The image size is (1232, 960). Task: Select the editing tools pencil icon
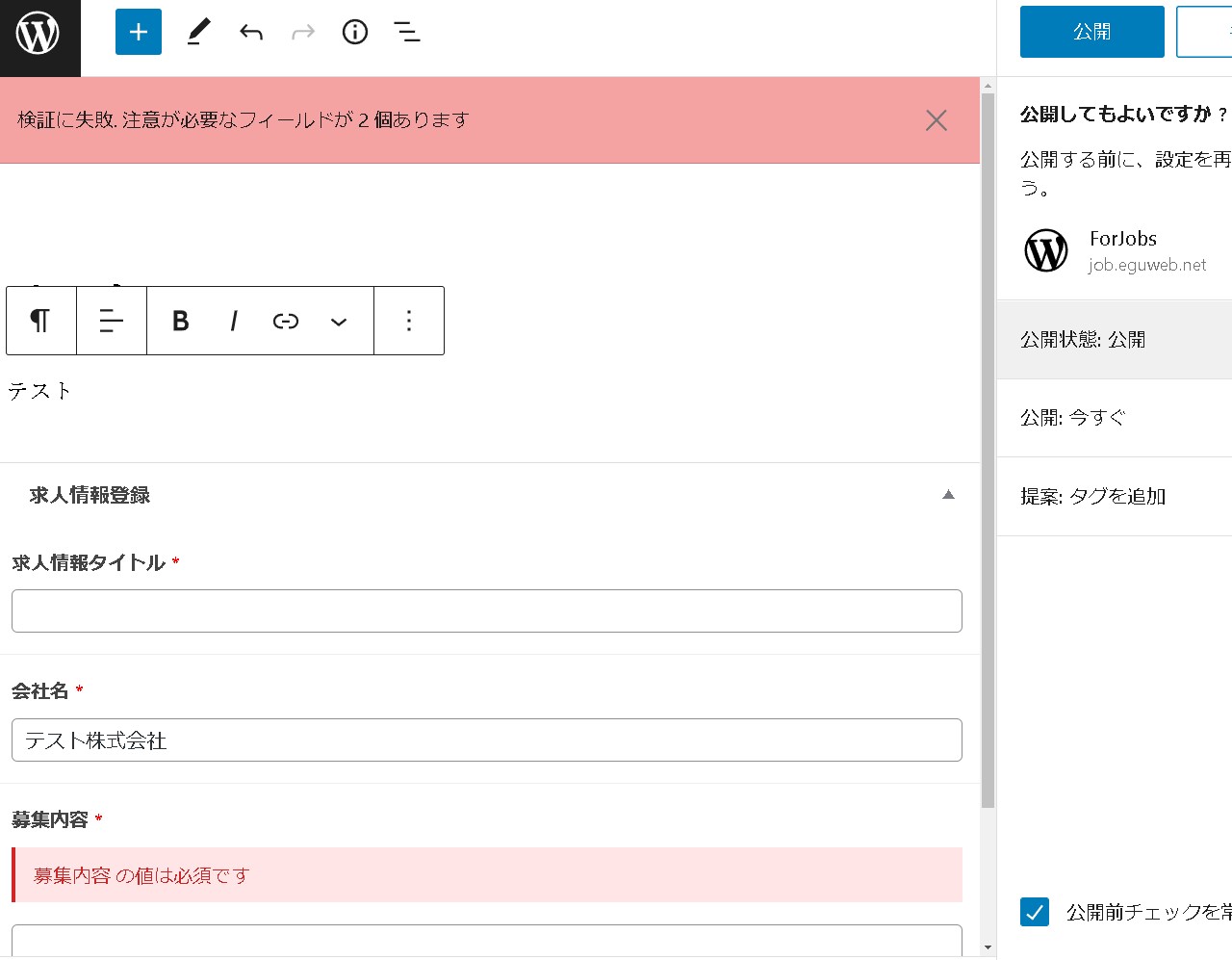[x=198, y=31]
